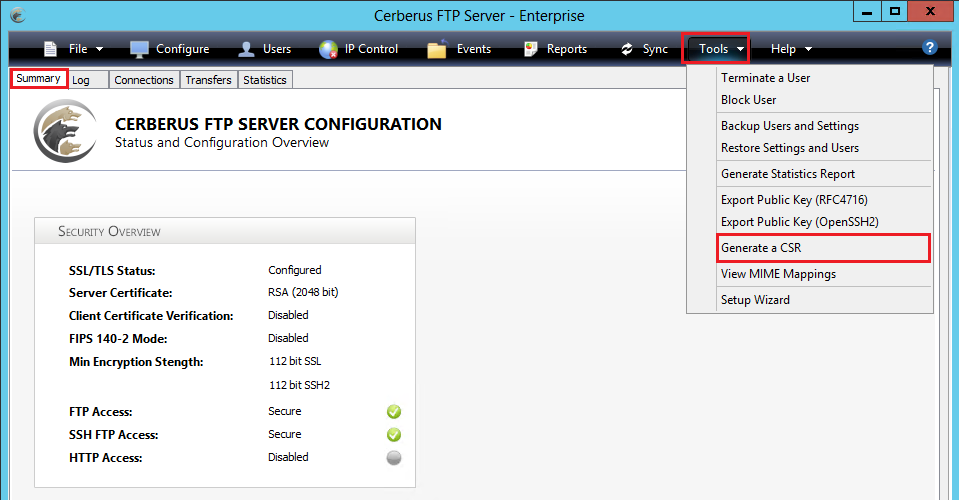
Task: Open the Connections tab
Action: (x=143, y=80)
